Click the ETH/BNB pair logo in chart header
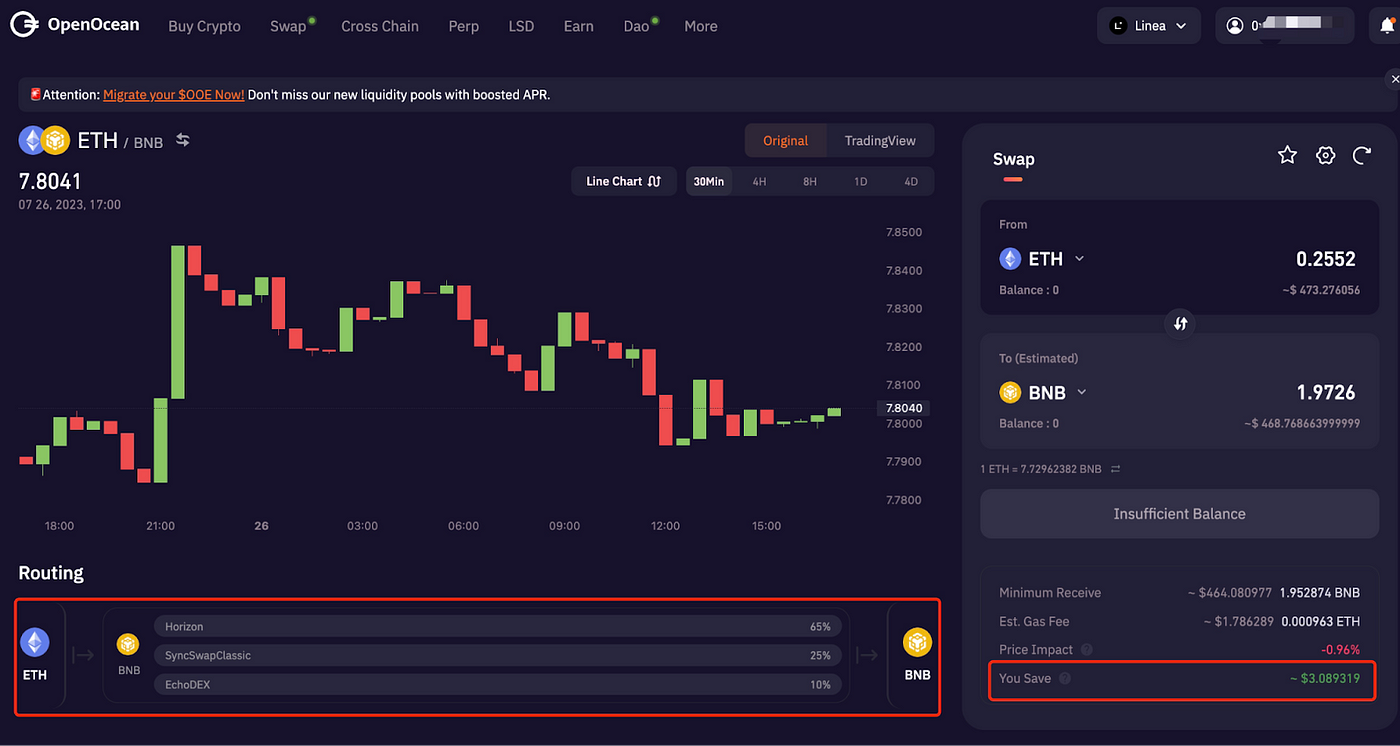Image resolution: width=1400 pixels, height=746 pixels. tap(43, 140)
